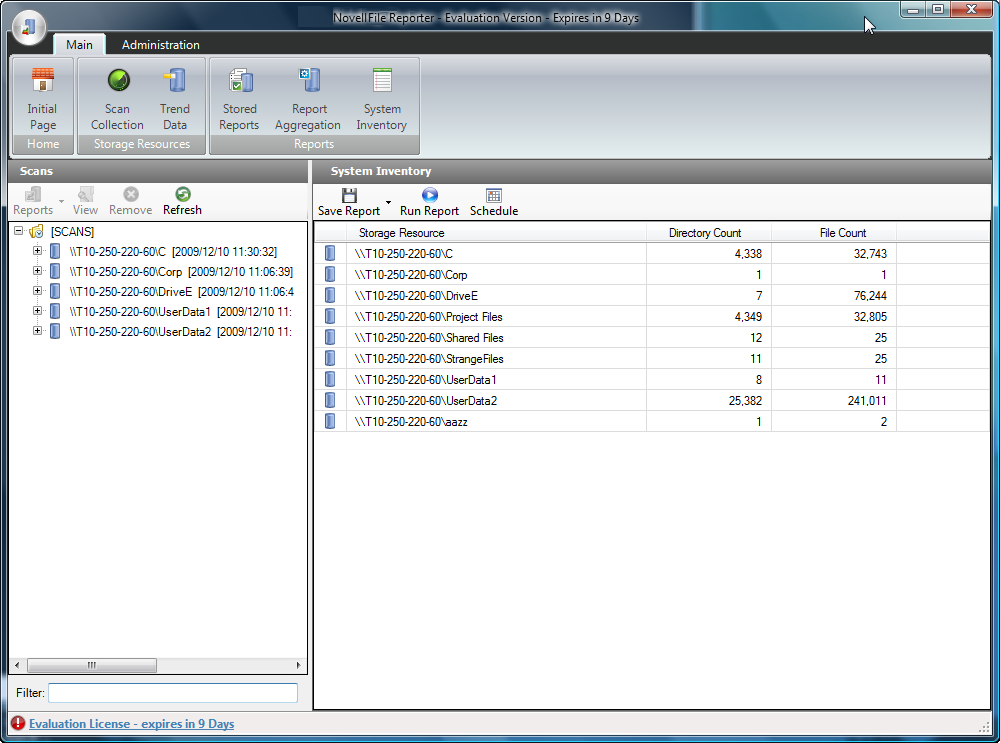Expand the \\T10-250-220-60\C scan node
1000x743 pixels.
[38, 251]
